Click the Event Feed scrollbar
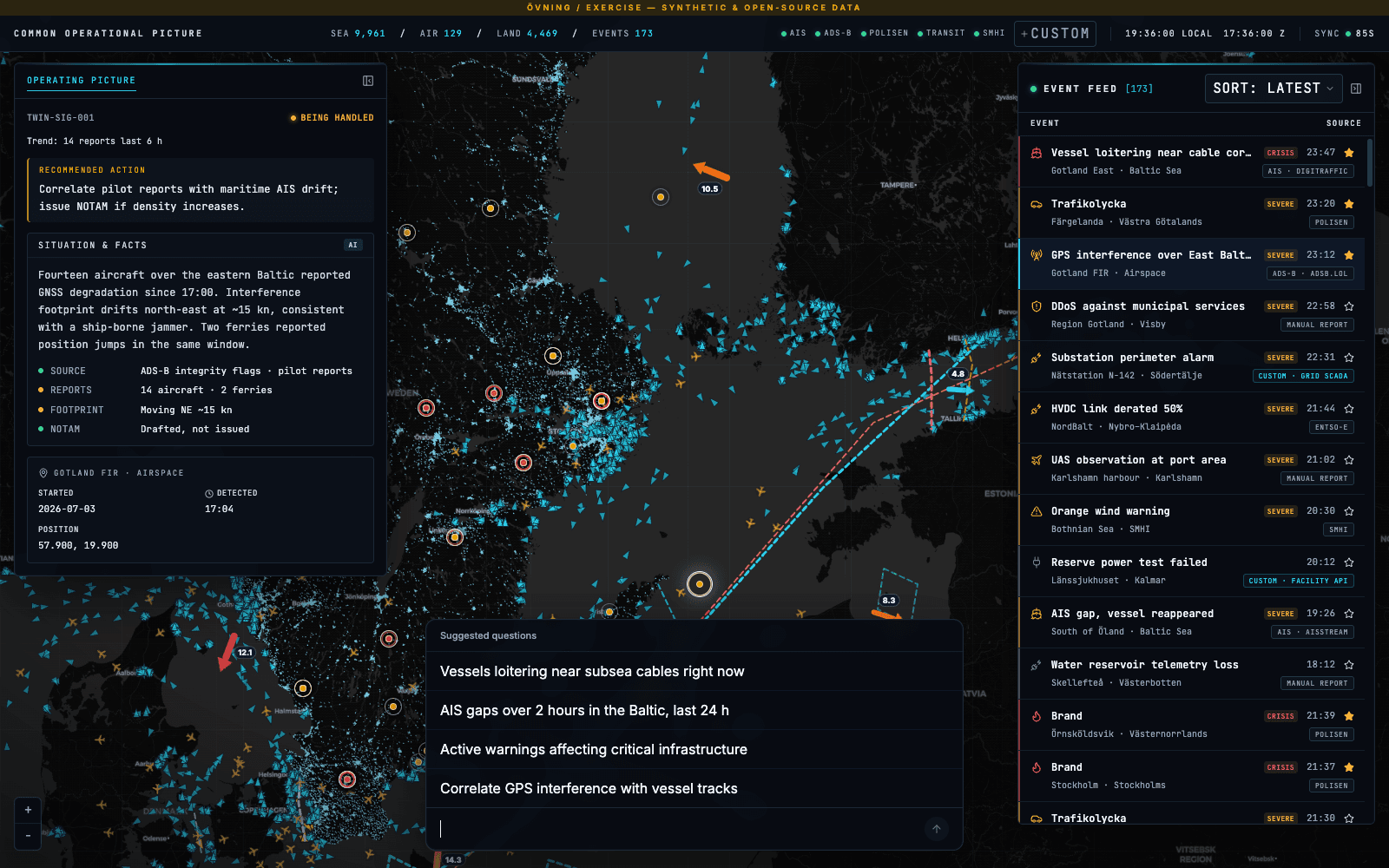The image size is (1389, 868). (x=1369, y=163)
